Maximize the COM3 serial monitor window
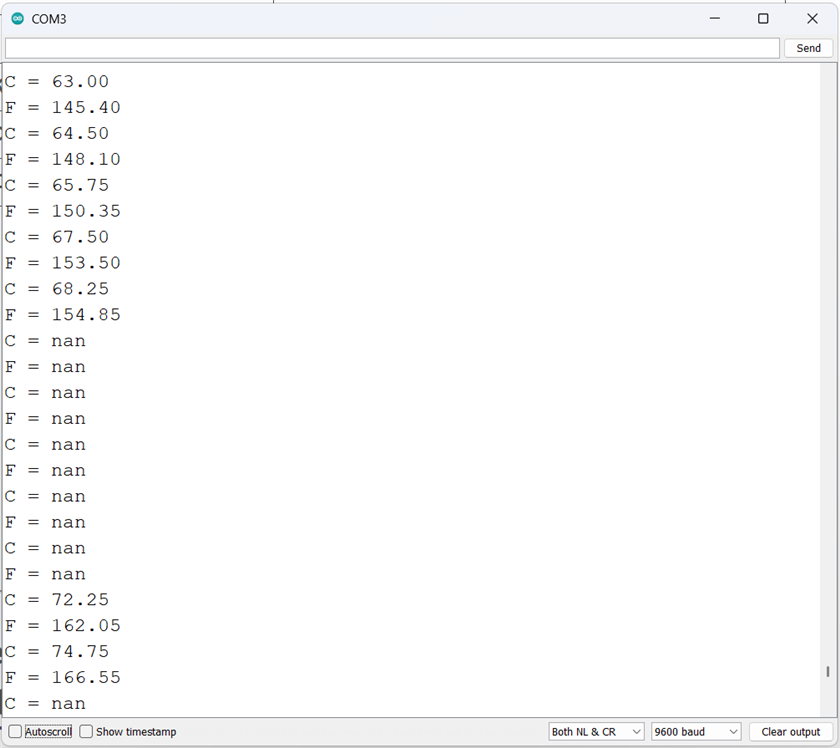The image size is (840, 748). pos(763,19)
